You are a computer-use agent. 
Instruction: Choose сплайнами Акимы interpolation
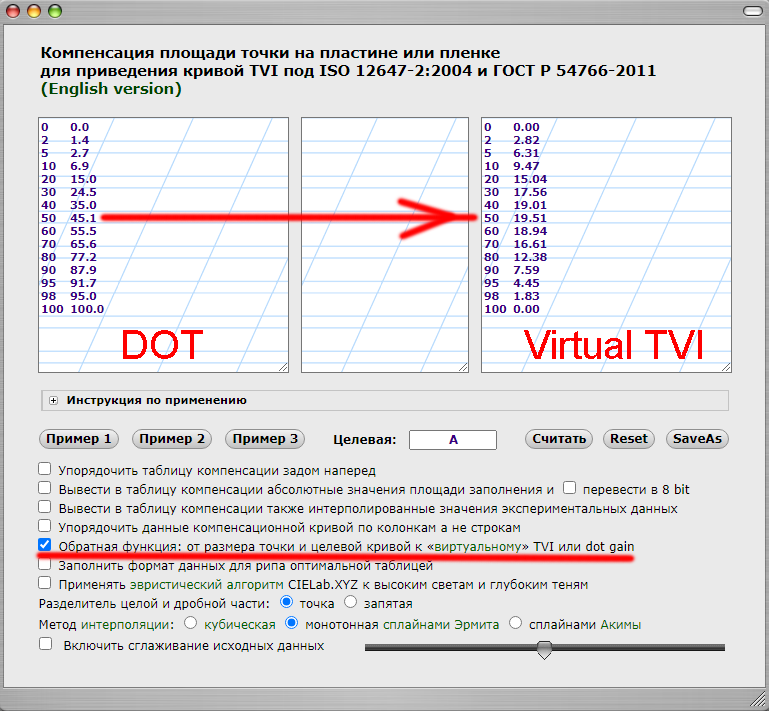pos(515,623)
